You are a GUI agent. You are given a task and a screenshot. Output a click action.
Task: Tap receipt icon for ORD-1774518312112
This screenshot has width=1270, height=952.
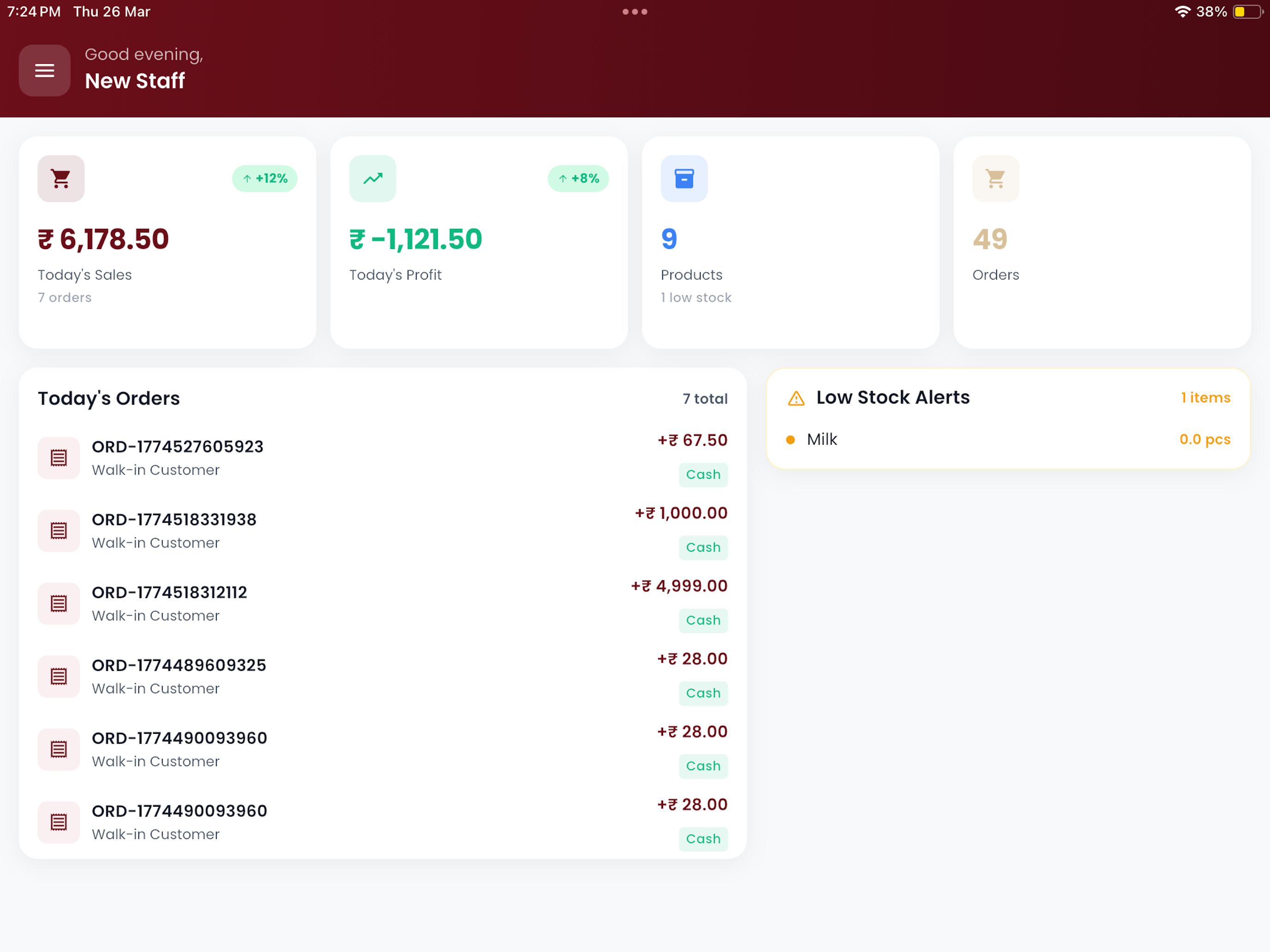[x=59, y=604]
